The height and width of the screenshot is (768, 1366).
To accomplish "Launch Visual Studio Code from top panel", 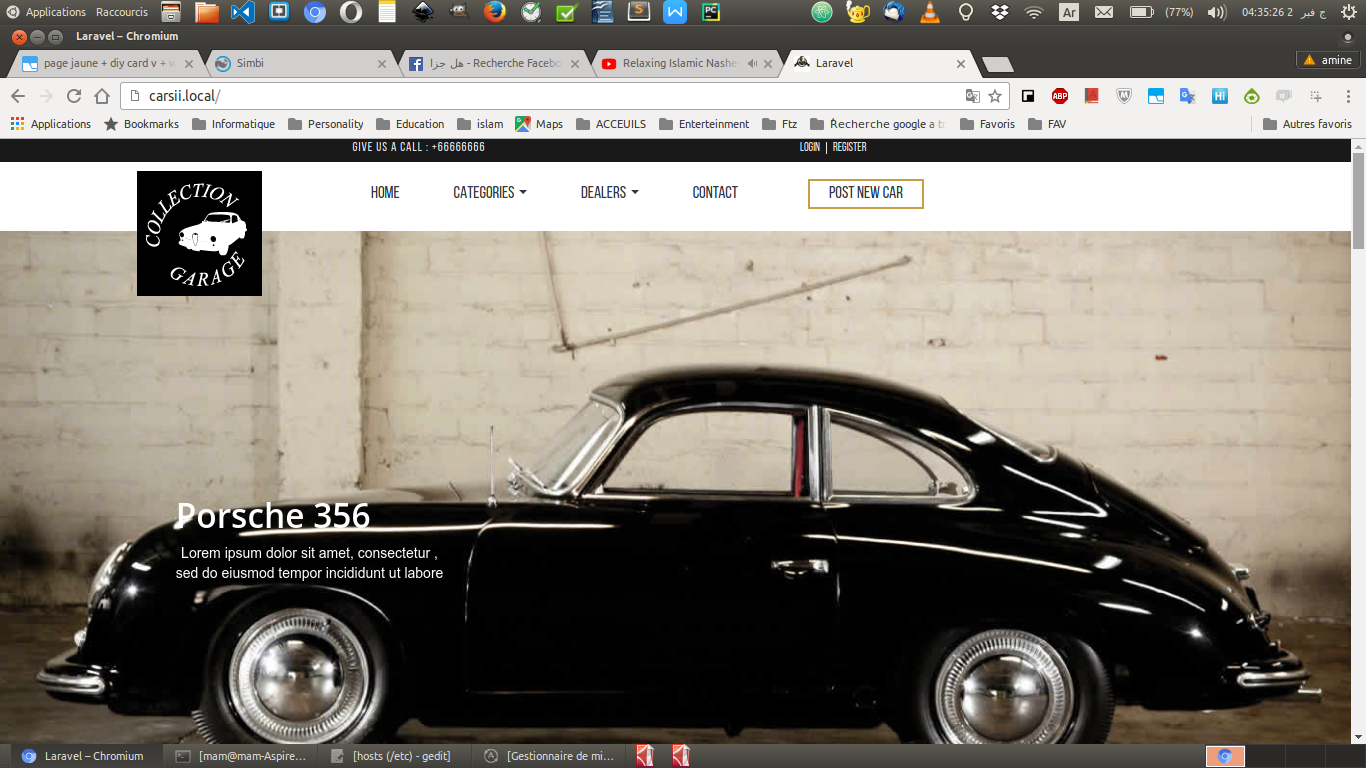I will tap(242, 12).
